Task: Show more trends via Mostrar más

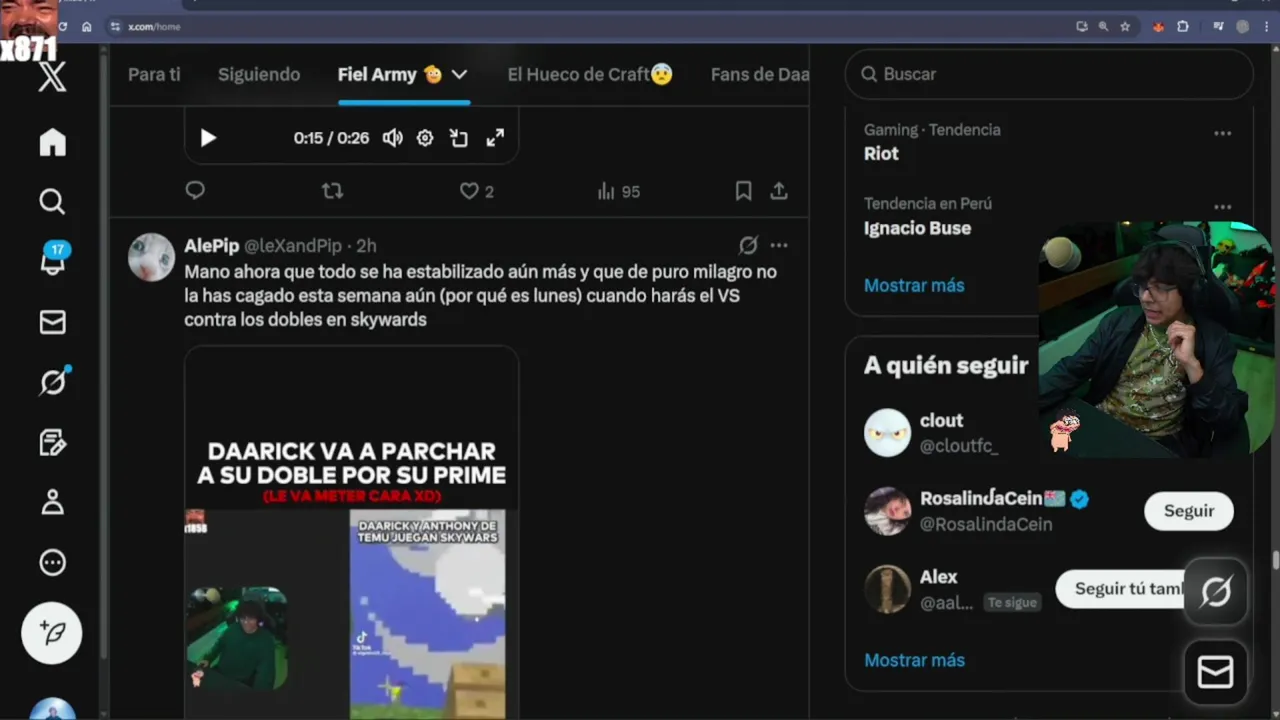Action: (914, 285)
